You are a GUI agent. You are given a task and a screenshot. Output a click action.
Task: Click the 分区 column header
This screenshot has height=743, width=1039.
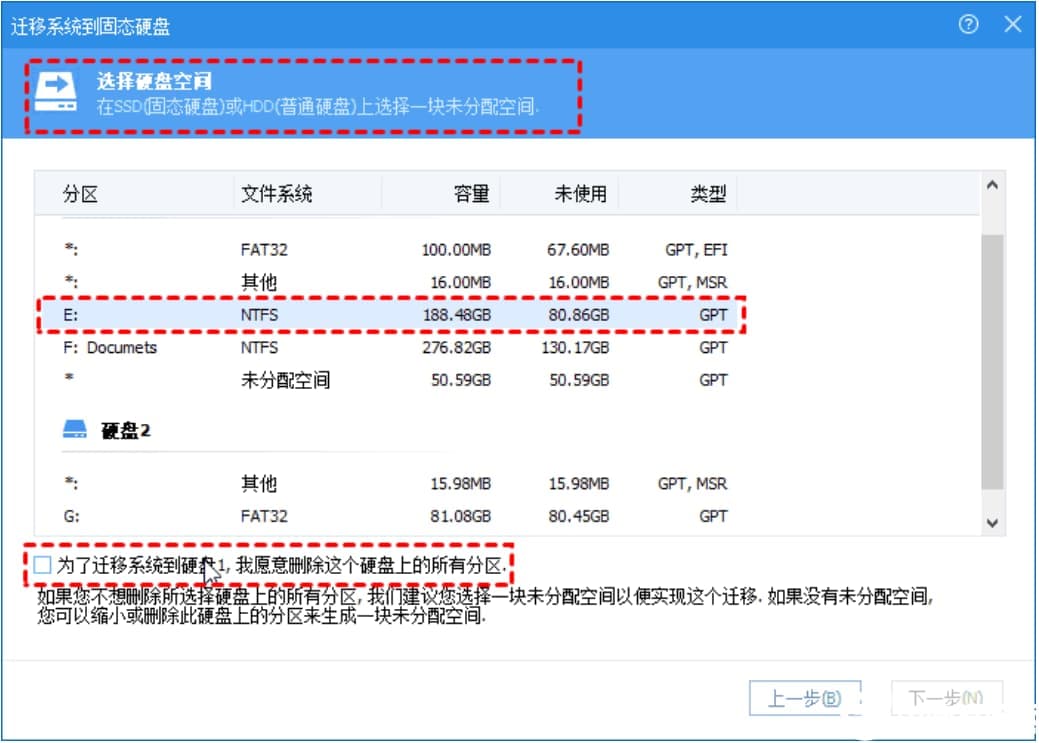click(80, 194)
